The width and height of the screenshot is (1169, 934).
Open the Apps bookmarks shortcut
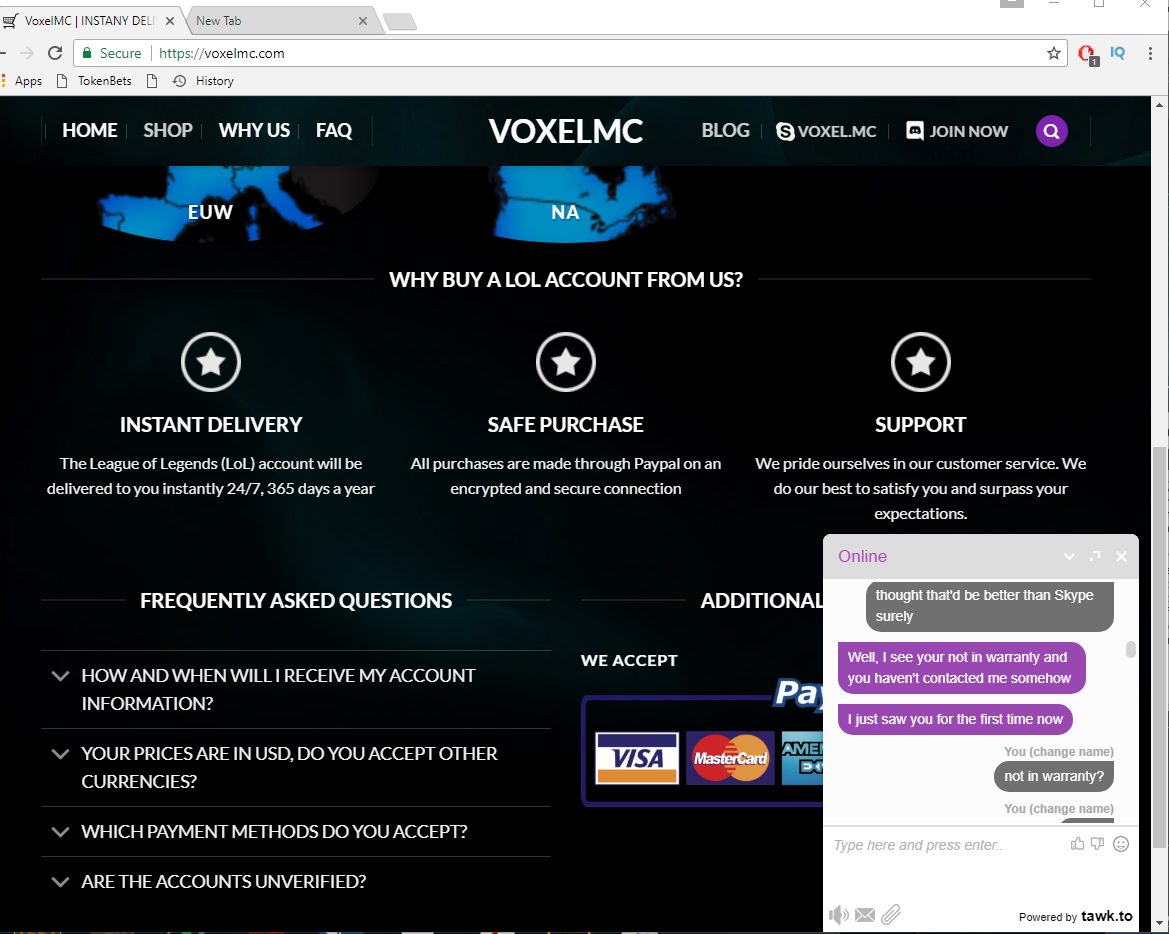22,81
